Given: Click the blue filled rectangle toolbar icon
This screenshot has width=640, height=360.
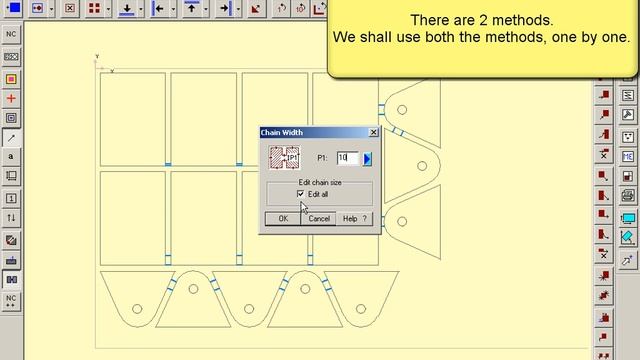Looking at the screenshot, I should (13, 8).
